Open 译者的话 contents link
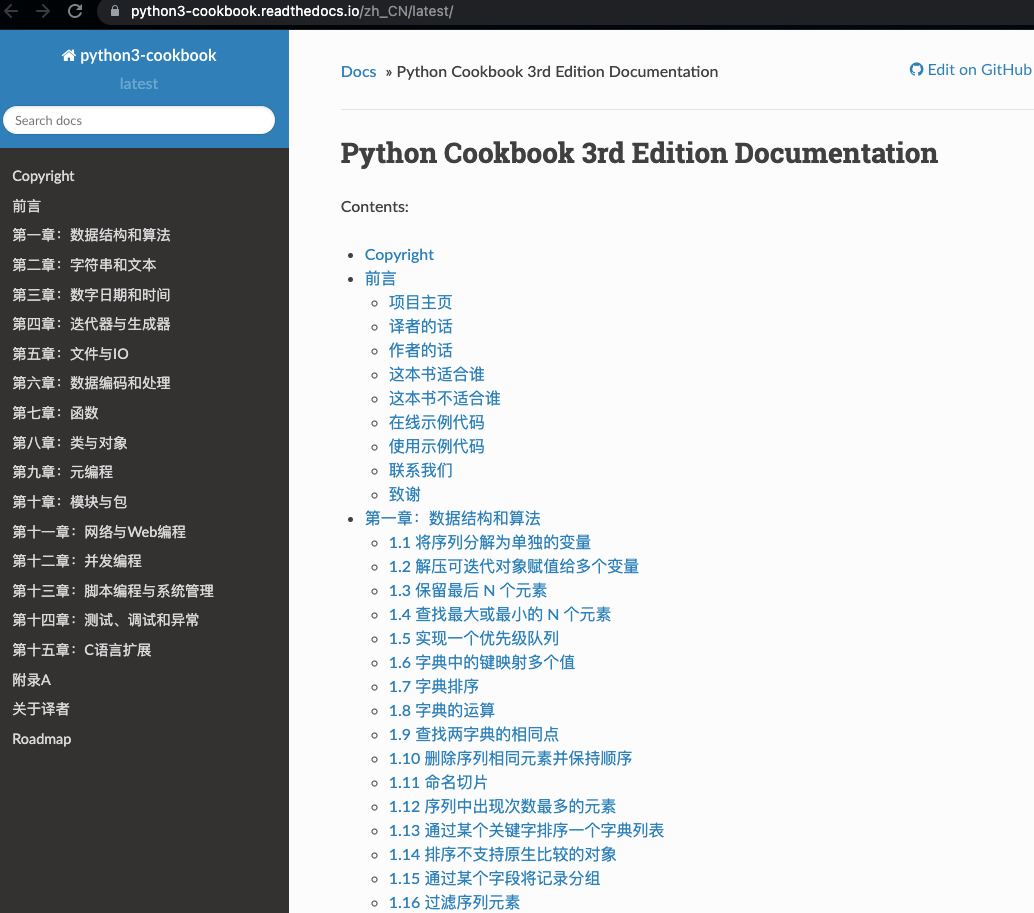The width and height of the screenshot is (1034, 913). [x=421, y=326]
